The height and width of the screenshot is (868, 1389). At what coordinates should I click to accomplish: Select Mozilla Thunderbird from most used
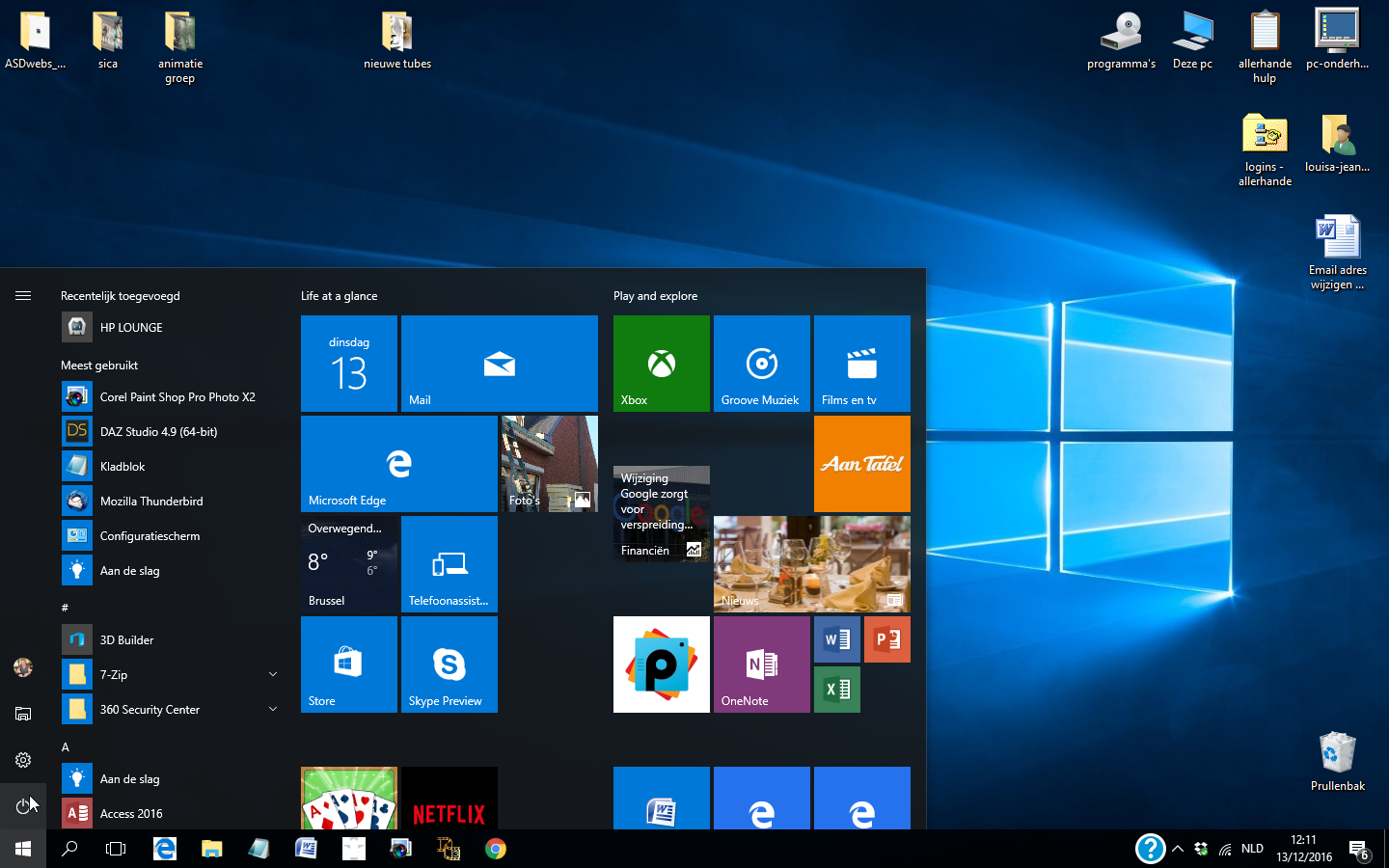click(151, 502)
